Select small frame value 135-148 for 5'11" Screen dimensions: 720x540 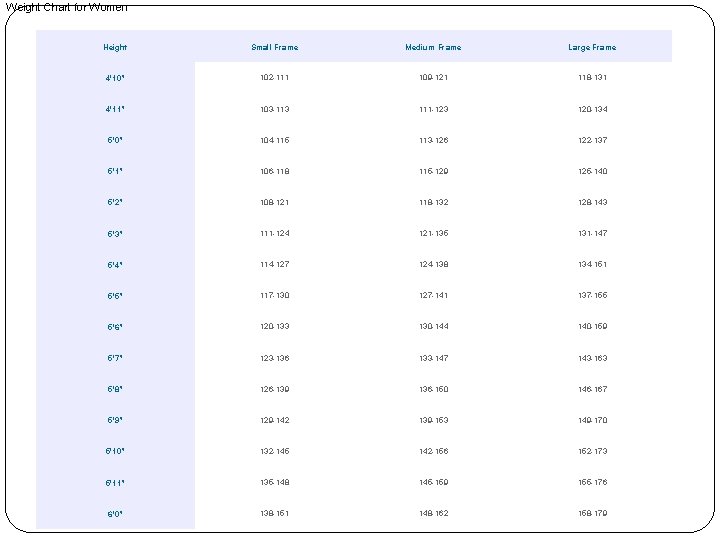[x=275, y=482]
